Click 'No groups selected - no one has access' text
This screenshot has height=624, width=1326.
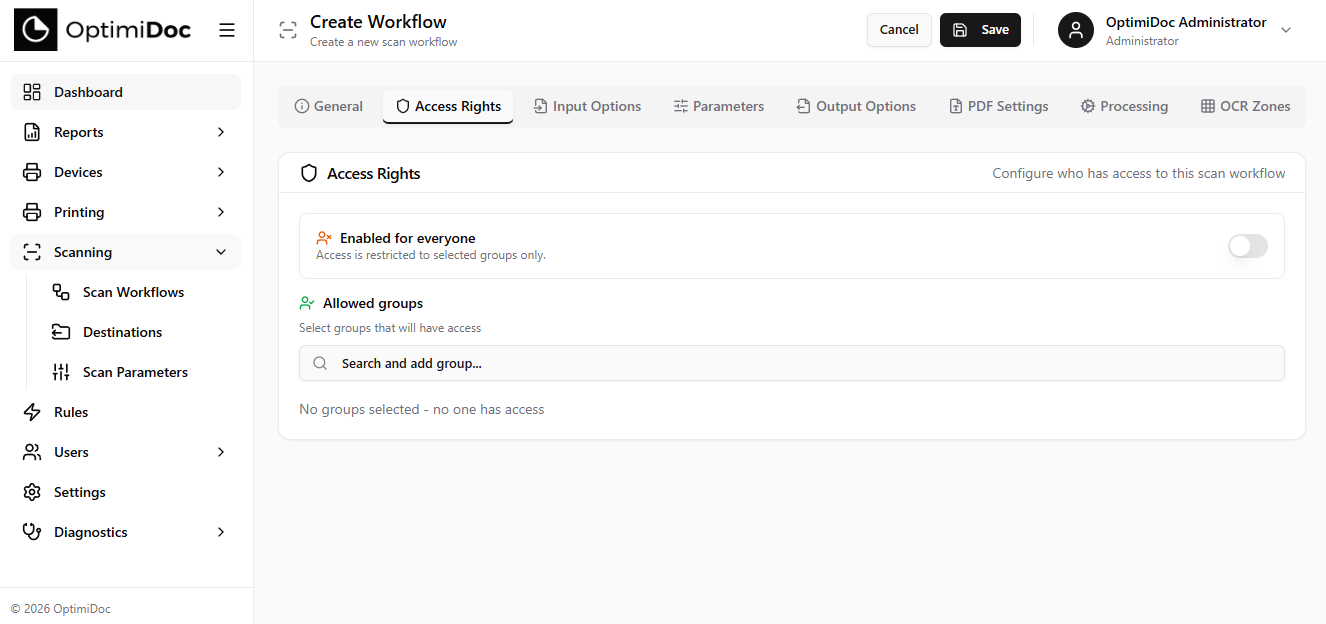(422, 410)
